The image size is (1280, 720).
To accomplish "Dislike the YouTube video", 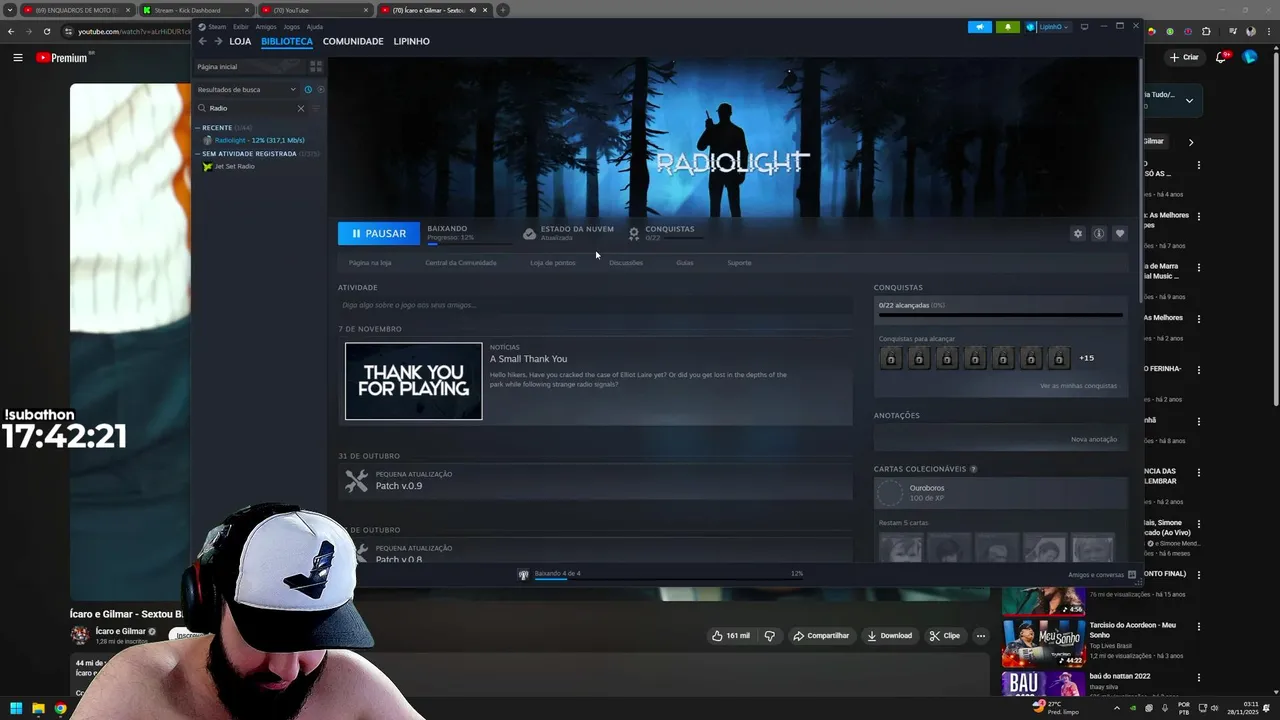I will point(770,635).
